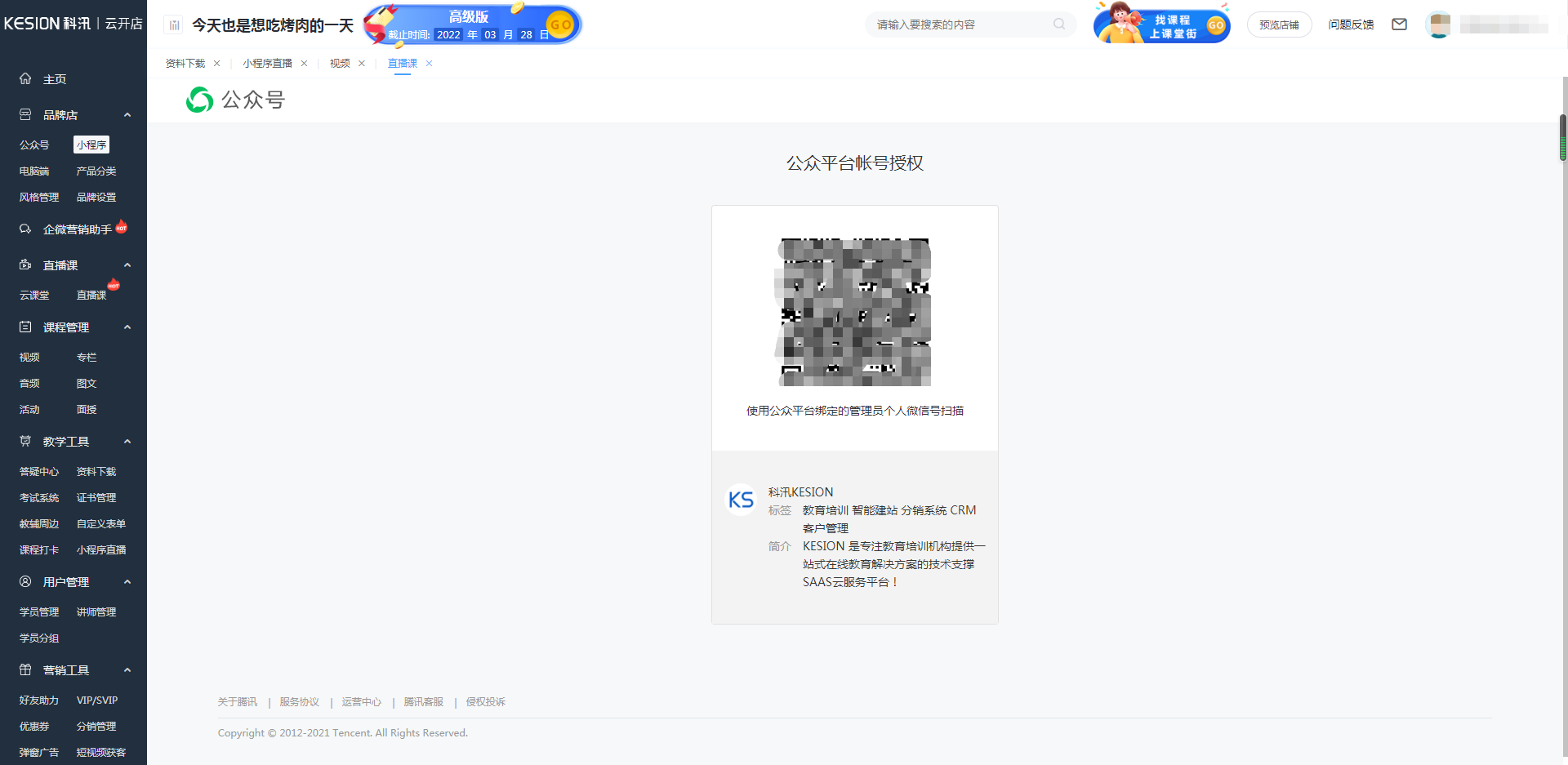Screen dimensions: 1568x765
Task: Switch to the 资料下载 tab
Action: [185, 63]
